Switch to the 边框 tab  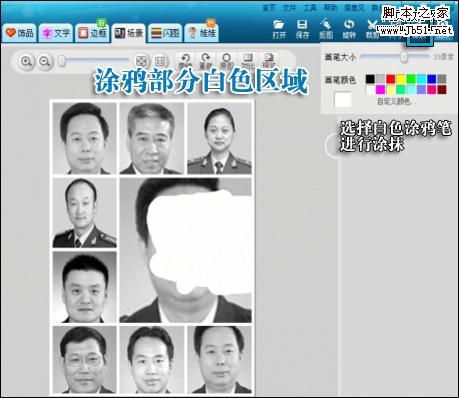(x=92, y=33)
